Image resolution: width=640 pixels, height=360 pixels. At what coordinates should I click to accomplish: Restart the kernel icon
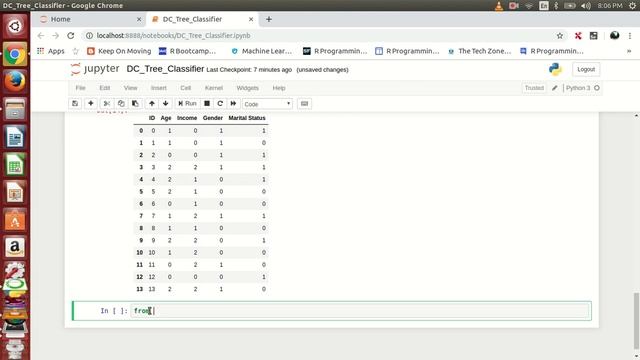coord(220,104)
